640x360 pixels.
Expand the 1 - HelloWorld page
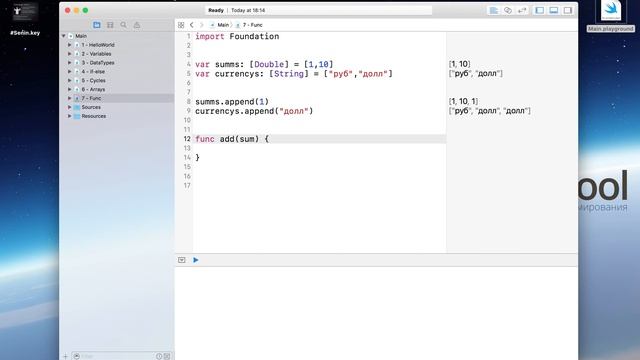[x=70, y=45]
